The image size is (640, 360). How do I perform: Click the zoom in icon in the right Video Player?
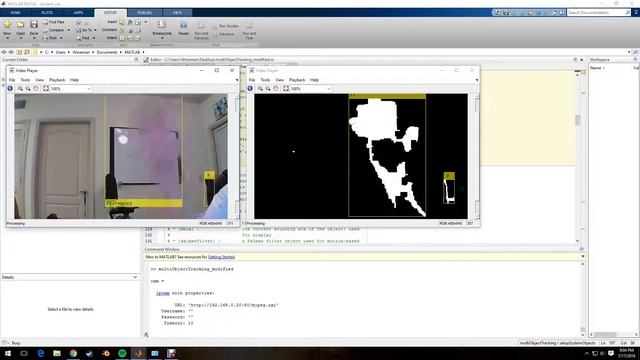(x=260, y=89)
